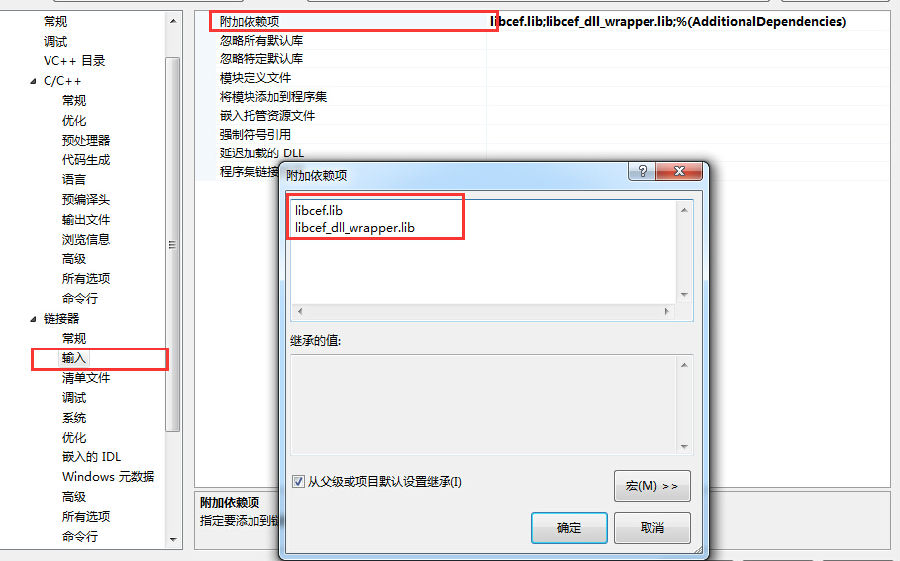Click the down arrow of dependencies text box scrollbar

point(684,295)
